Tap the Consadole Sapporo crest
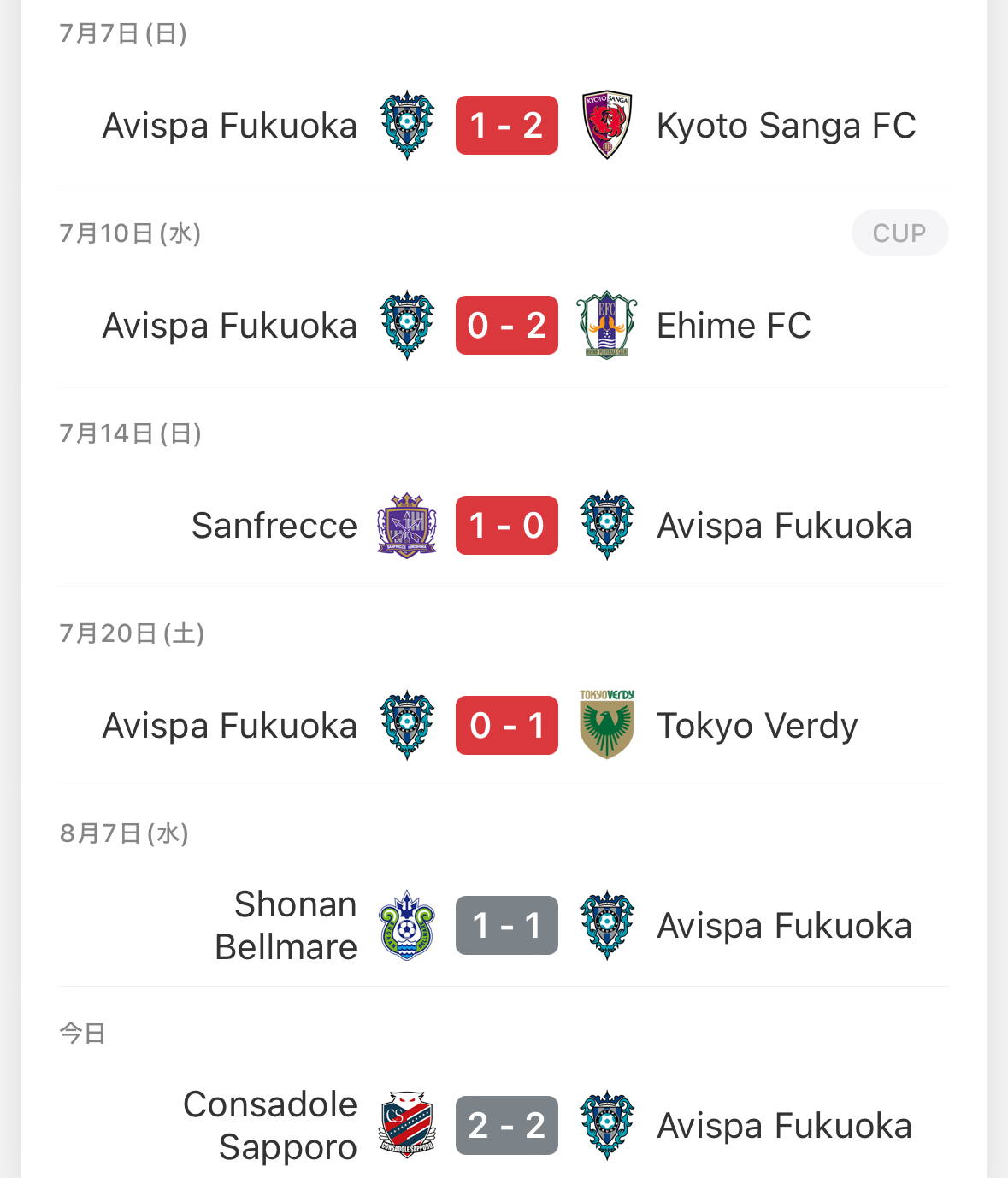 (x=407, y=1125)
